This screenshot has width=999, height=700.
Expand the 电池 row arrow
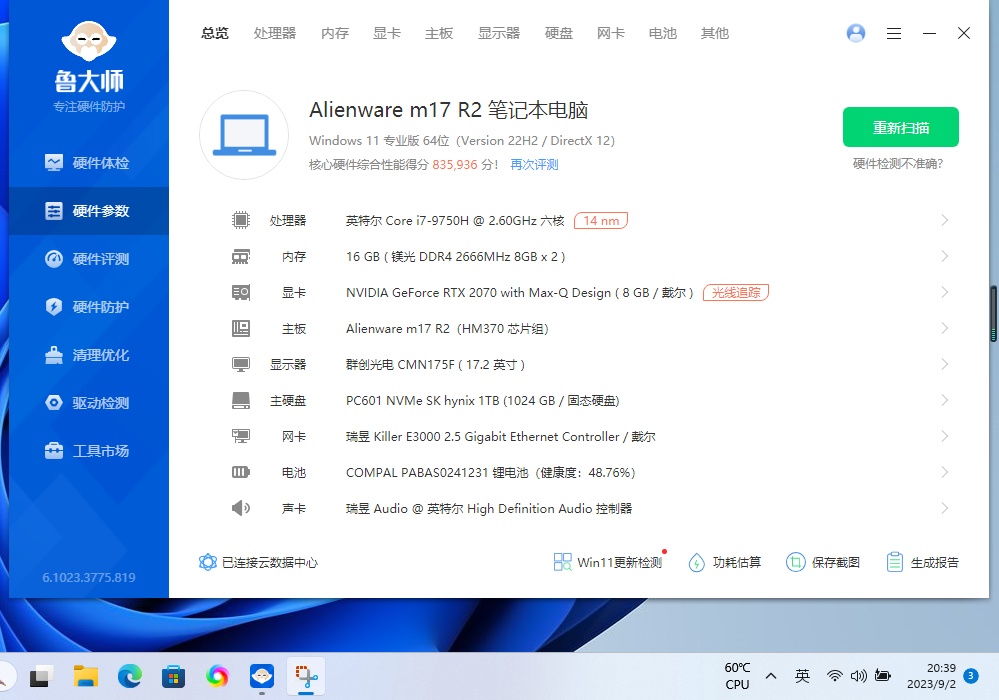coord(944,473)
